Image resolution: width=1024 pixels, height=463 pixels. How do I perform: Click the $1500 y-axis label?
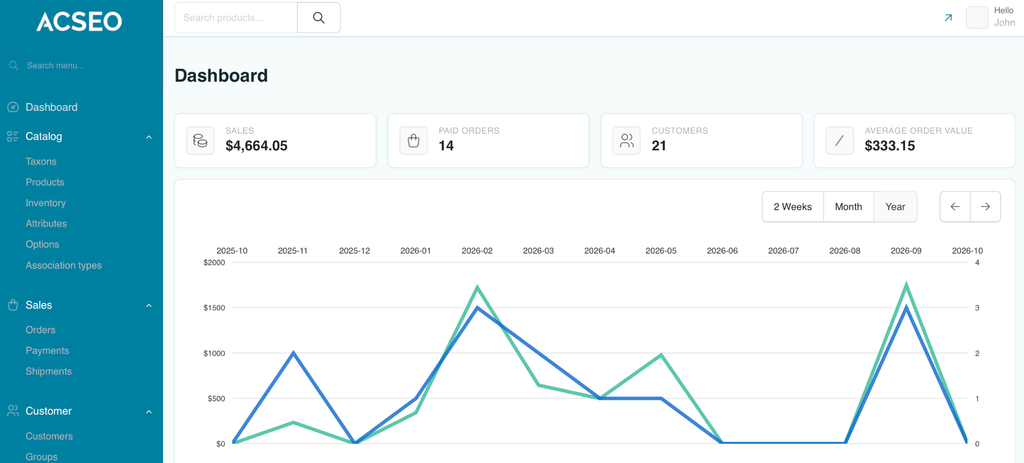214,308
